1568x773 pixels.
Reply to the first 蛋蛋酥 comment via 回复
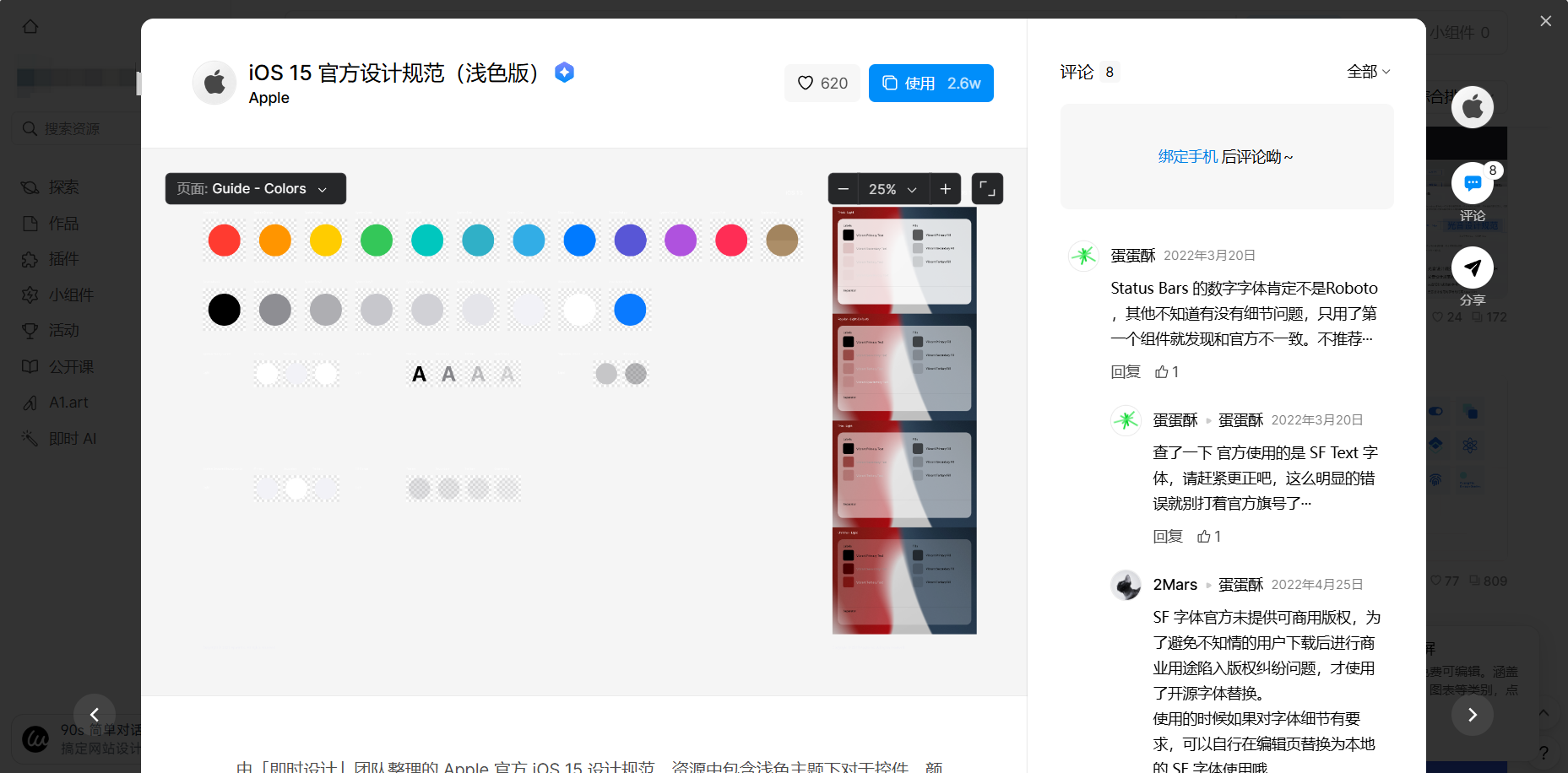point(1126,372)
